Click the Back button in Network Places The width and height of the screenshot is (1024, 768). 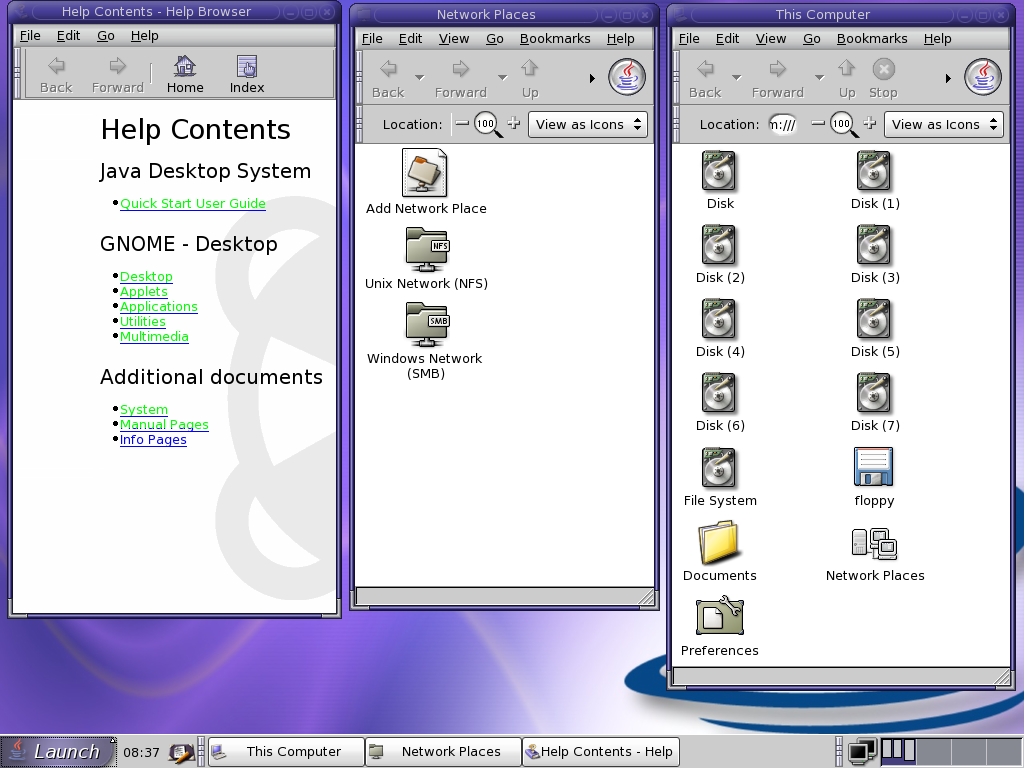[389, 78]
